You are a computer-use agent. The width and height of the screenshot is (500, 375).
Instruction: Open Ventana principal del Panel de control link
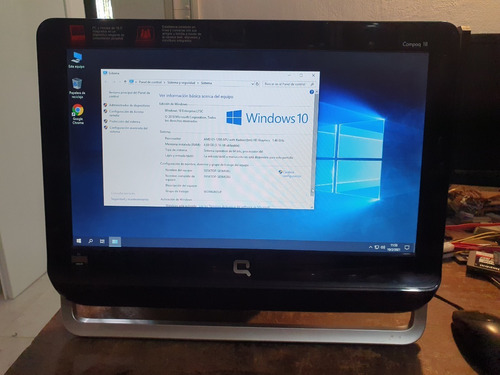[130, 94]
